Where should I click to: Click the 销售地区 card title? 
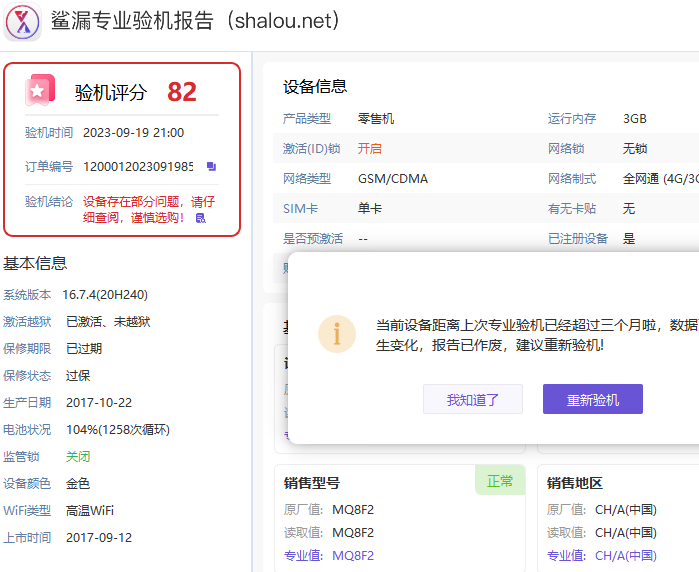click(575, 483)
